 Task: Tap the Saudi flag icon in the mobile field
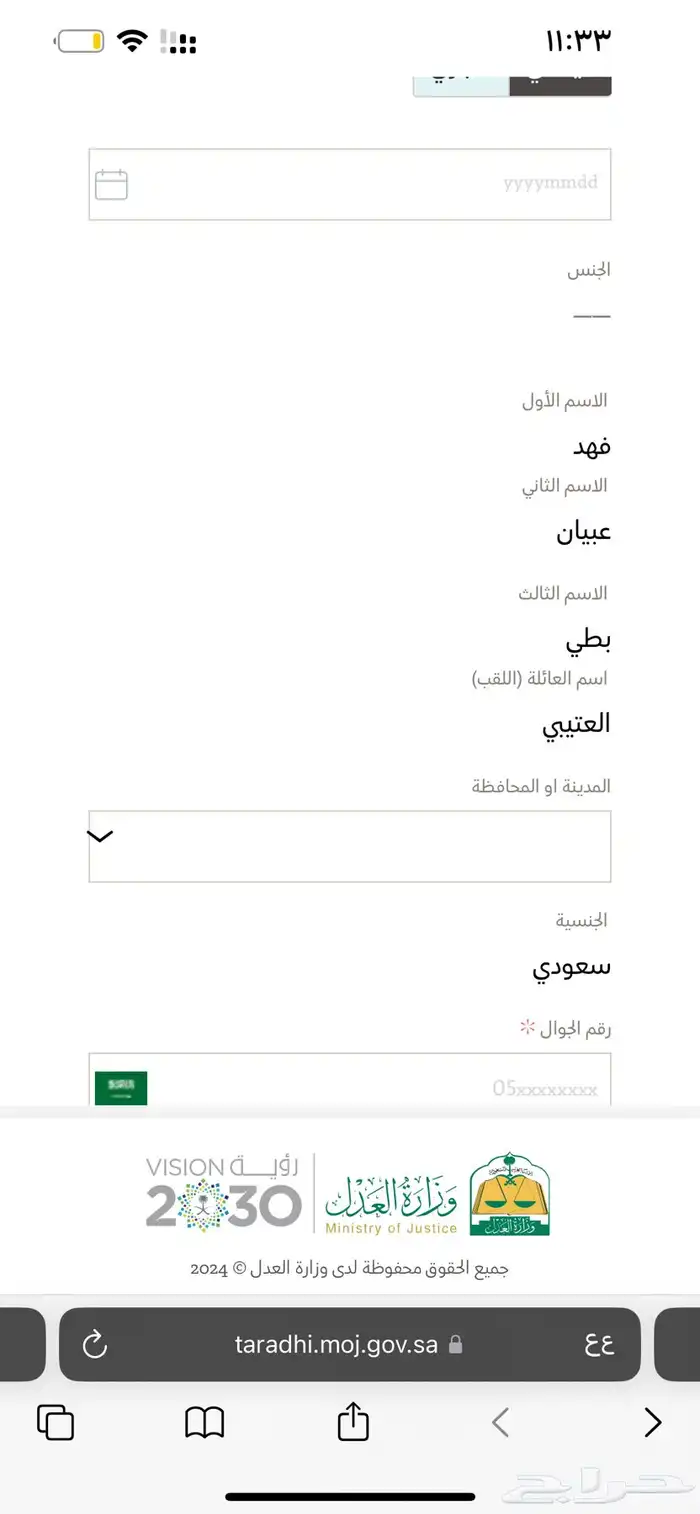click(x=120, y=1087)
